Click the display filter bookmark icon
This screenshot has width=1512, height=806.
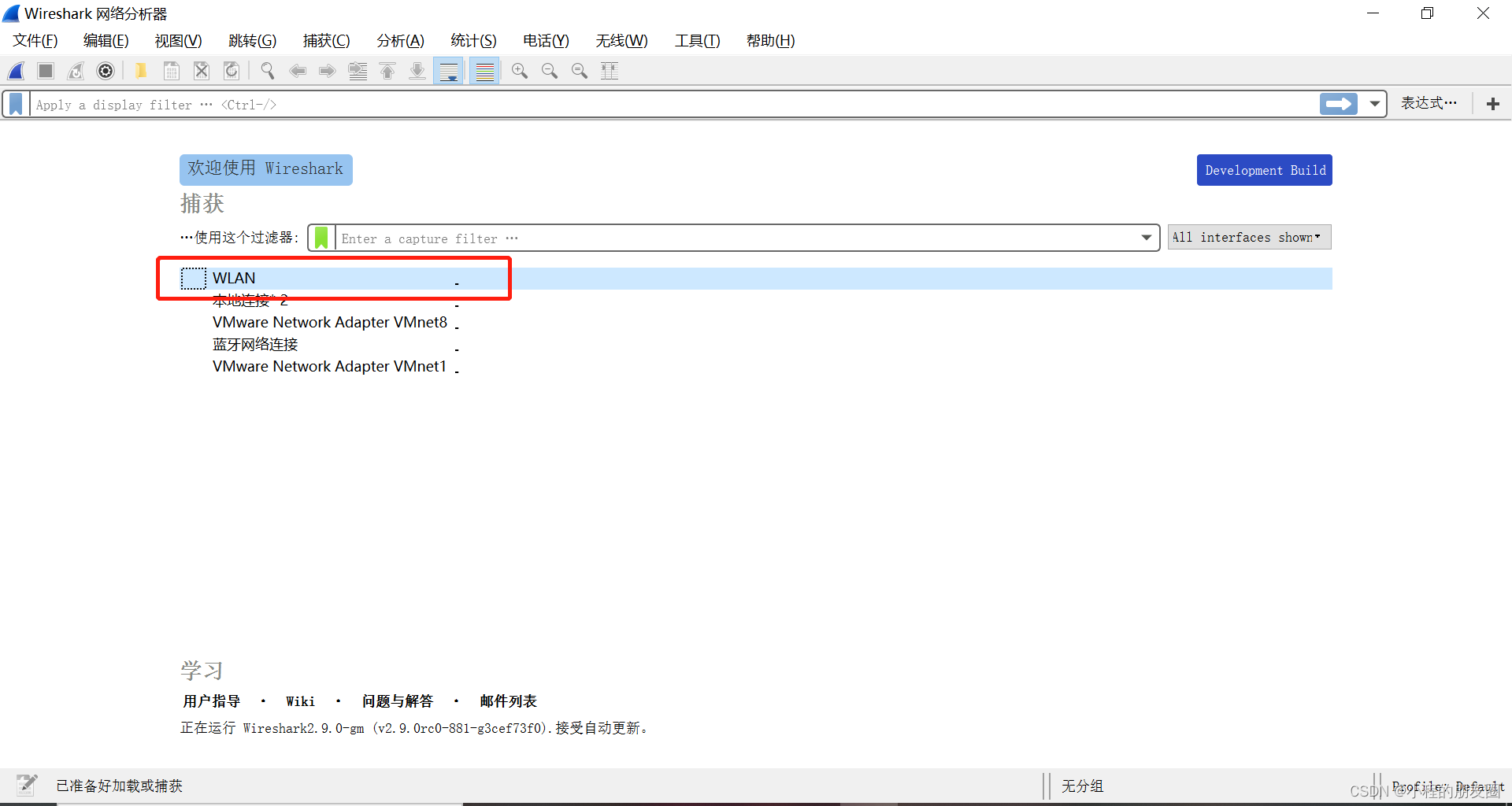tap(16, 104)
